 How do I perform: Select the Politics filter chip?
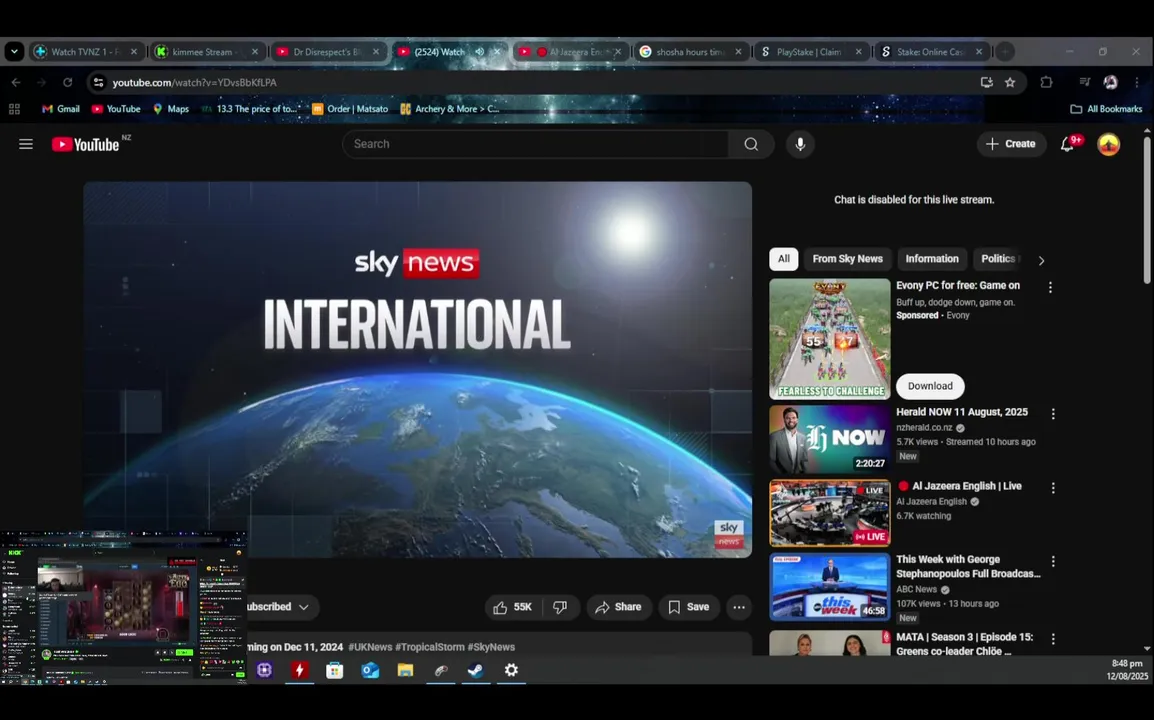[999, 259]
